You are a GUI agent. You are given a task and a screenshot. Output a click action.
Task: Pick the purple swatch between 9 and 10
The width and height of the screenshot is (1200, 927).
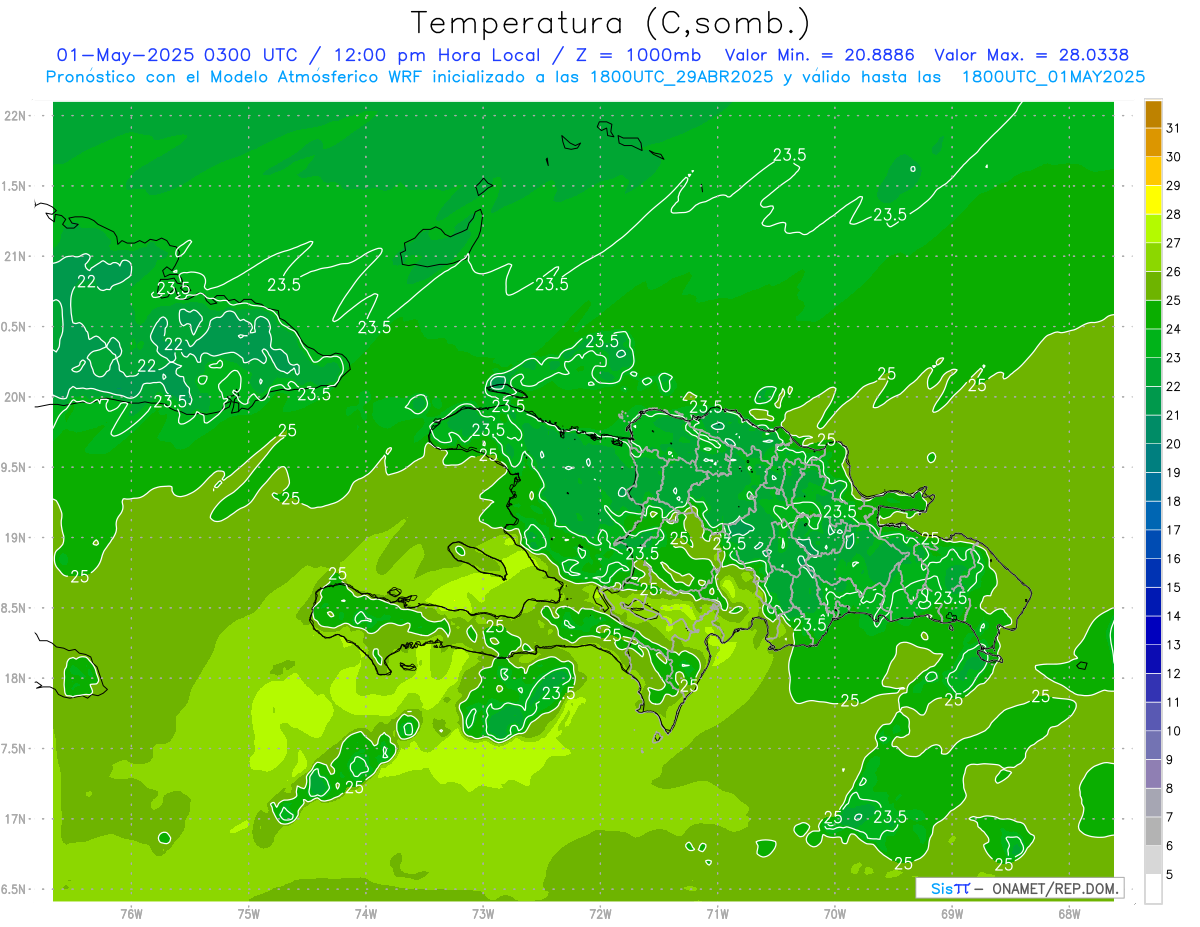(1153, 745)
